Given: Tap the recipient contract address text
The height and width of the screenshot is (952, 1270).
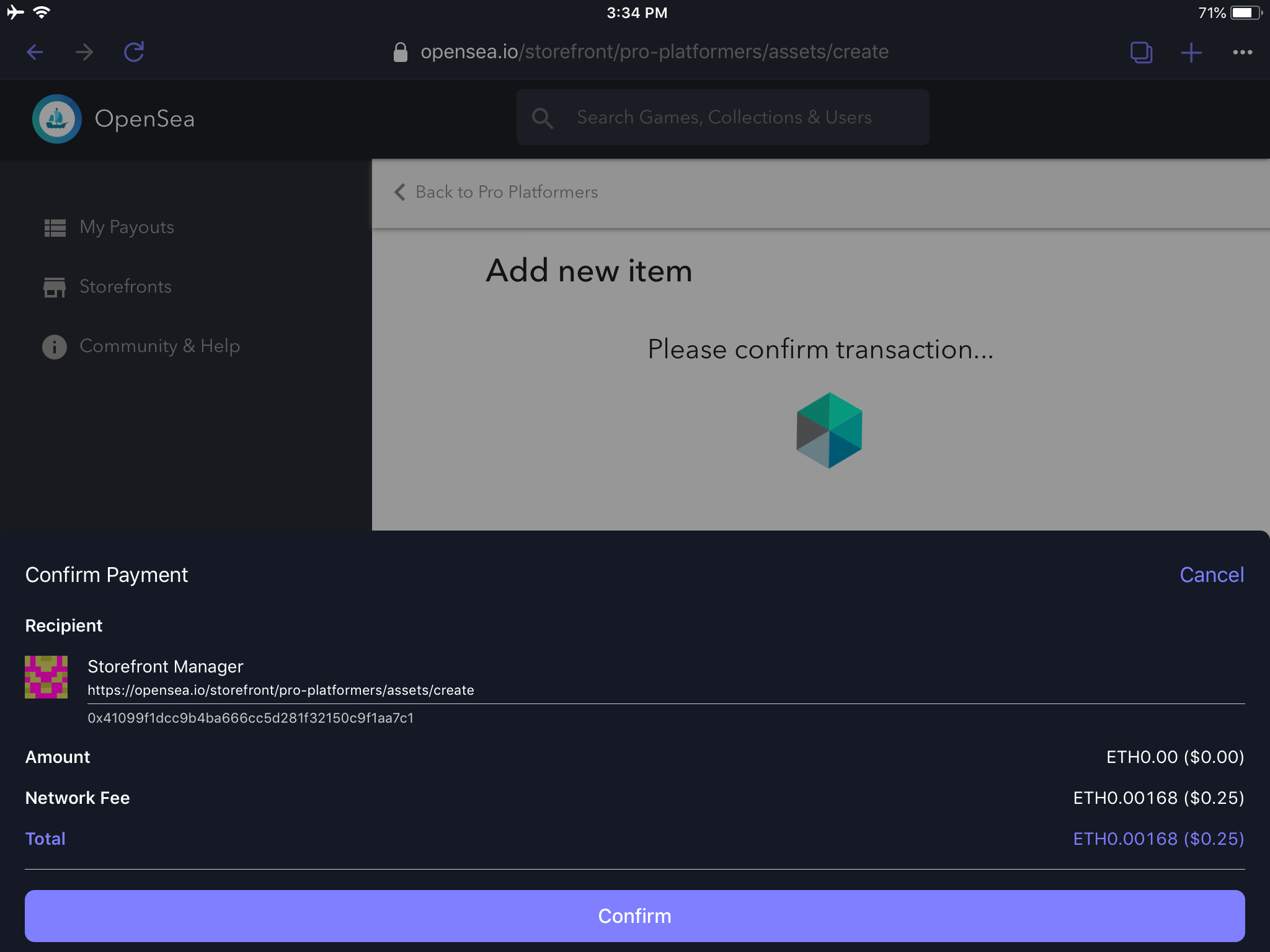Looking at the screenshot, I should coord(251,718).
